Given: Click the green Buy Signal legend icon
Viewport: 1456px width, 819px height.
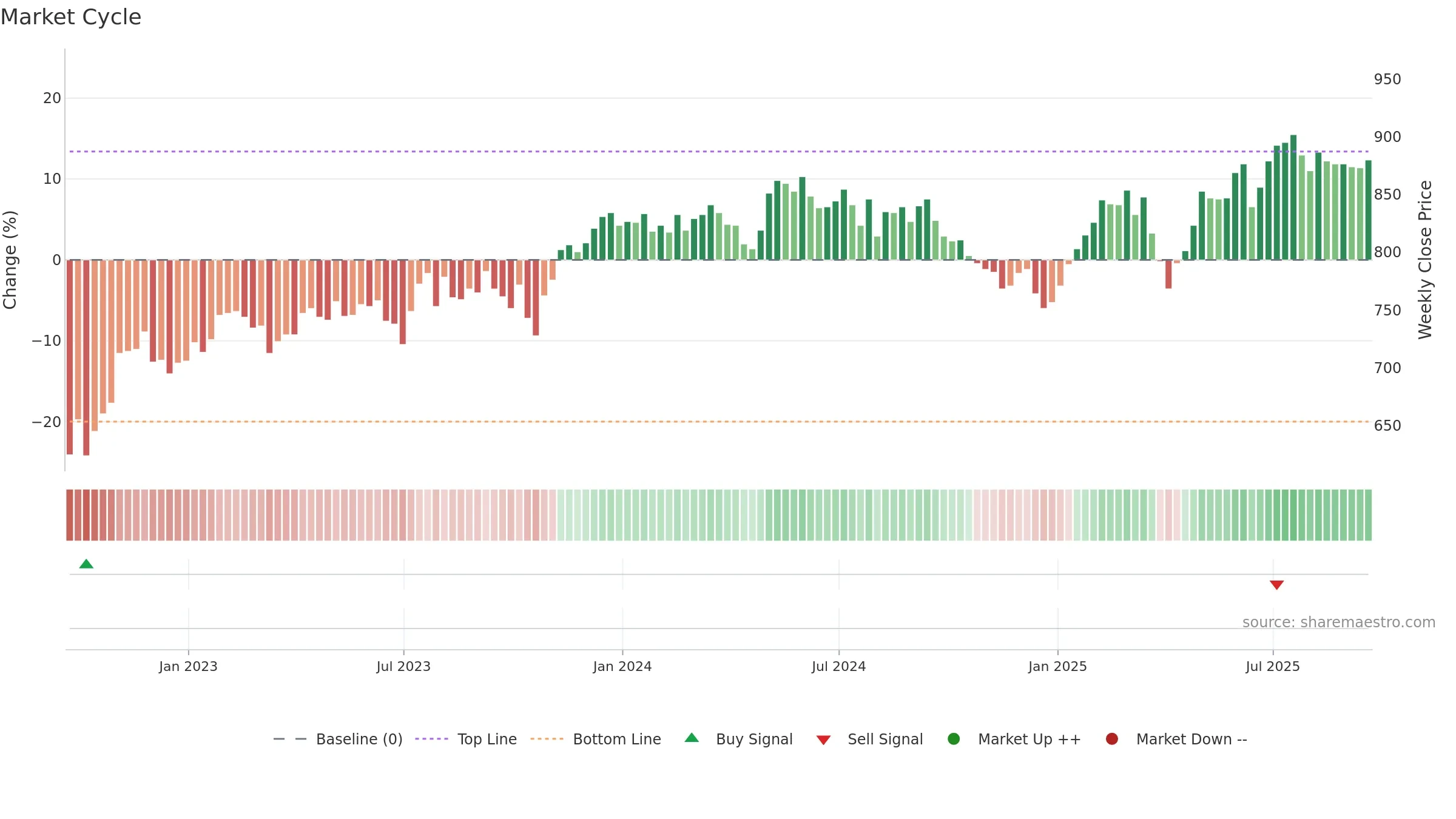Looking at the screenshot, I should click(x=692, y=738).
